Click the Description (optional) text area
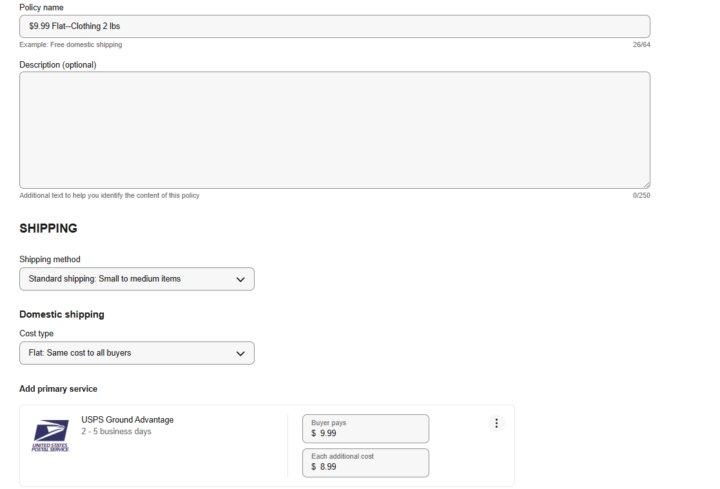 tap(334, 130)
